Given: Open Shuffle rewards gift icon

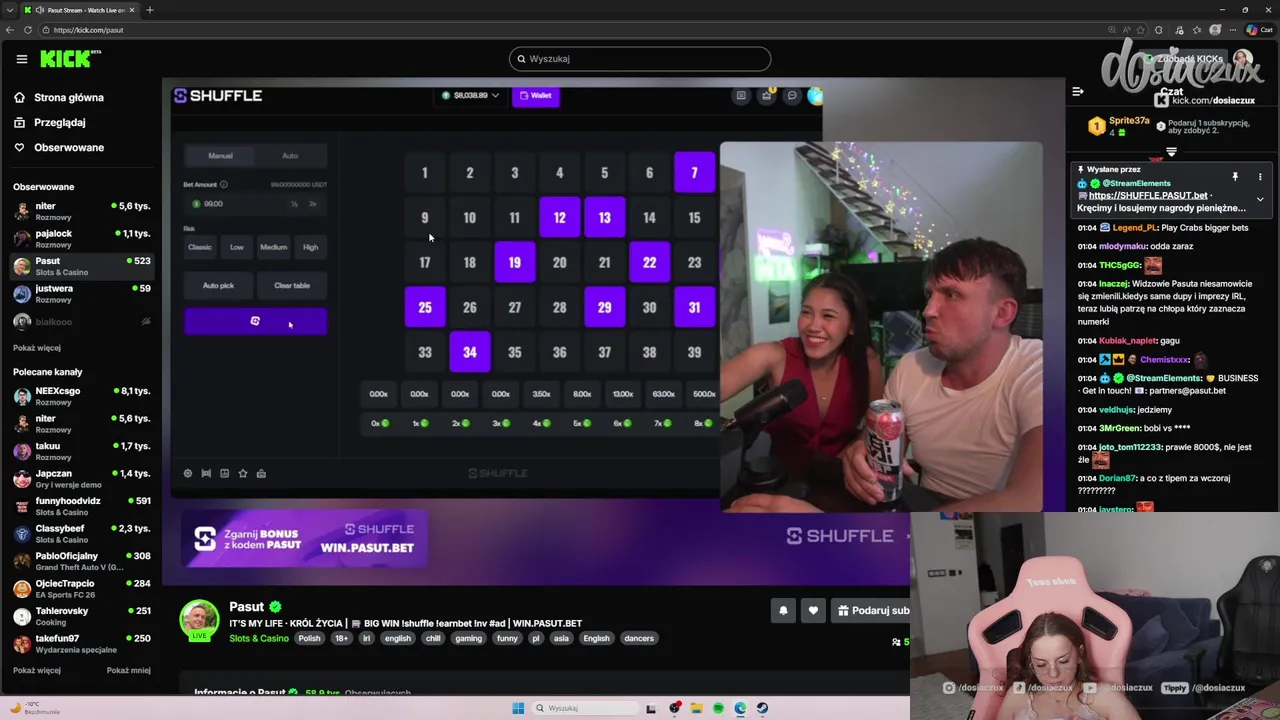Looking at the screenshot, I should (767, 96).
